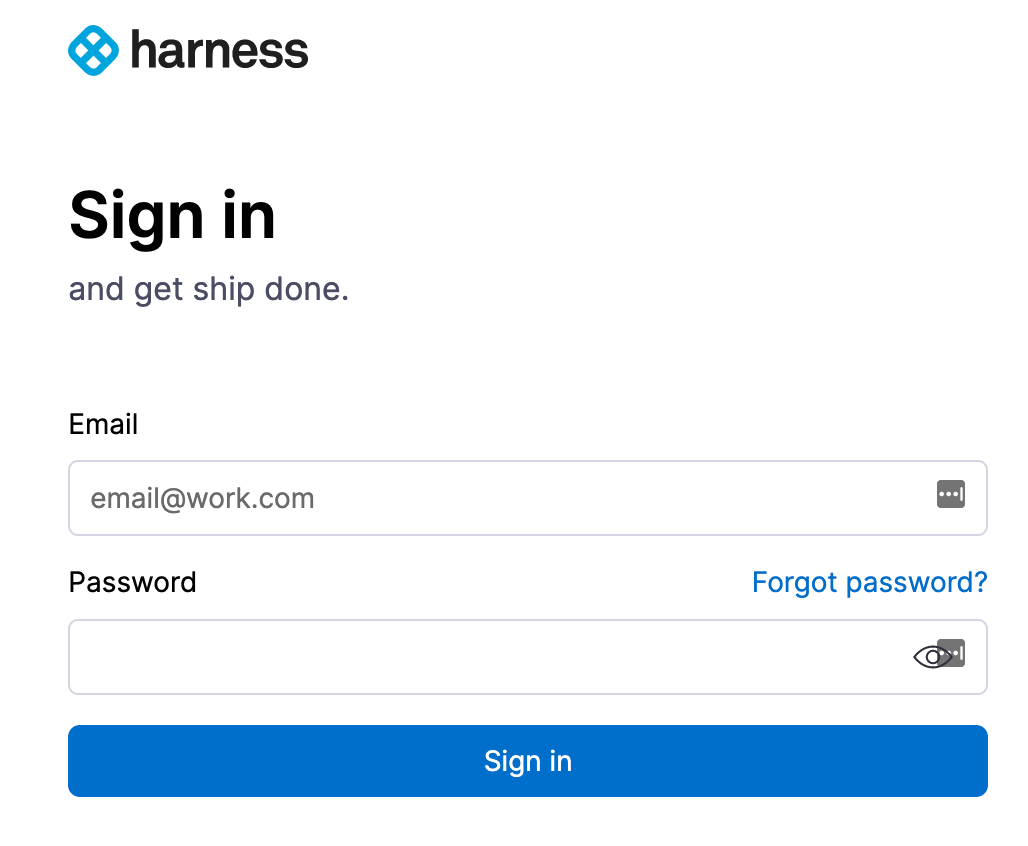Show password using the eye icon
The height and width of the screenshot is (846, 1028).
(932, 656)
